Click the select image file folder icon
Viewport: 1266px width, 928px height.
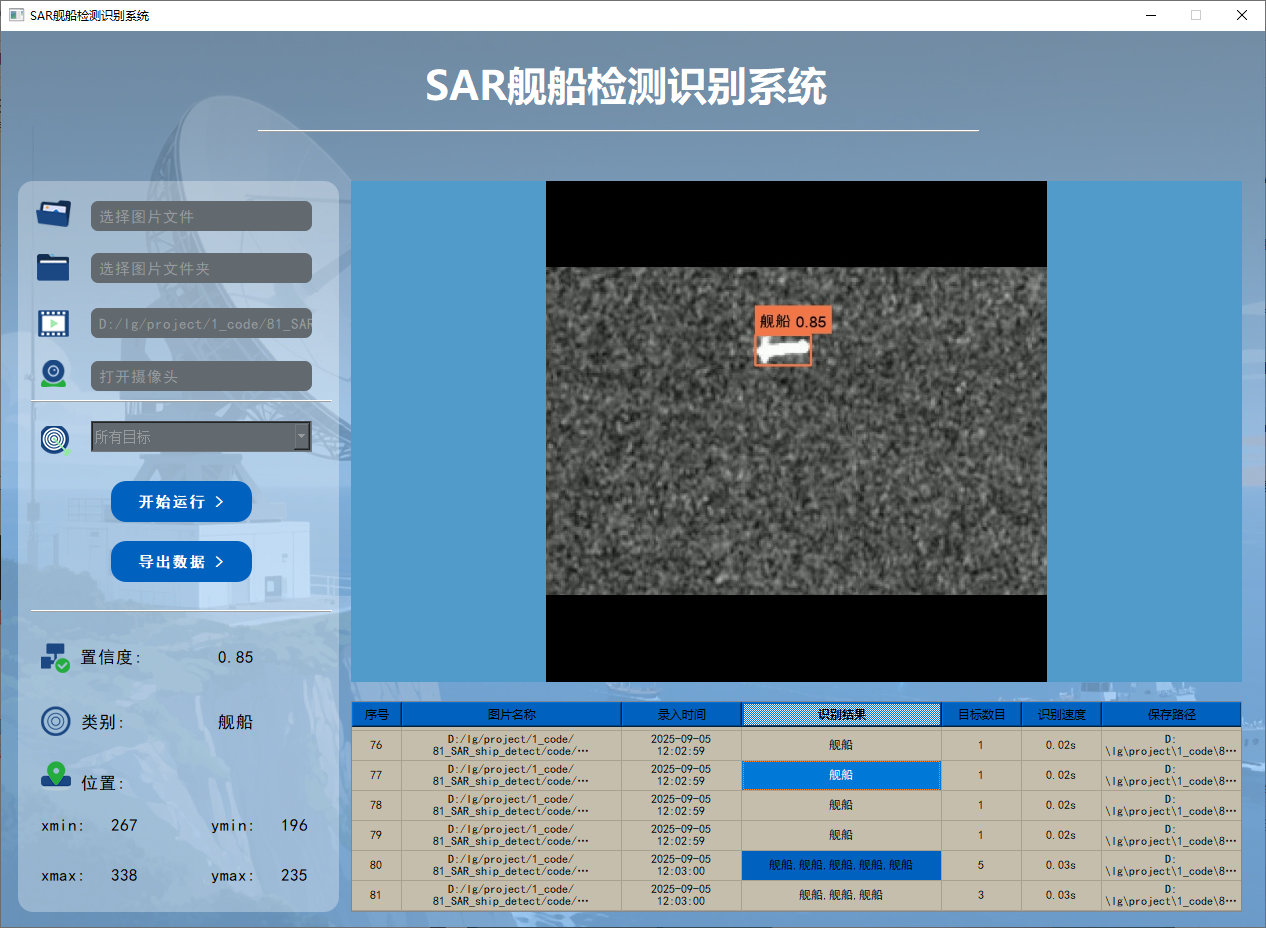(x=54, y=214)
